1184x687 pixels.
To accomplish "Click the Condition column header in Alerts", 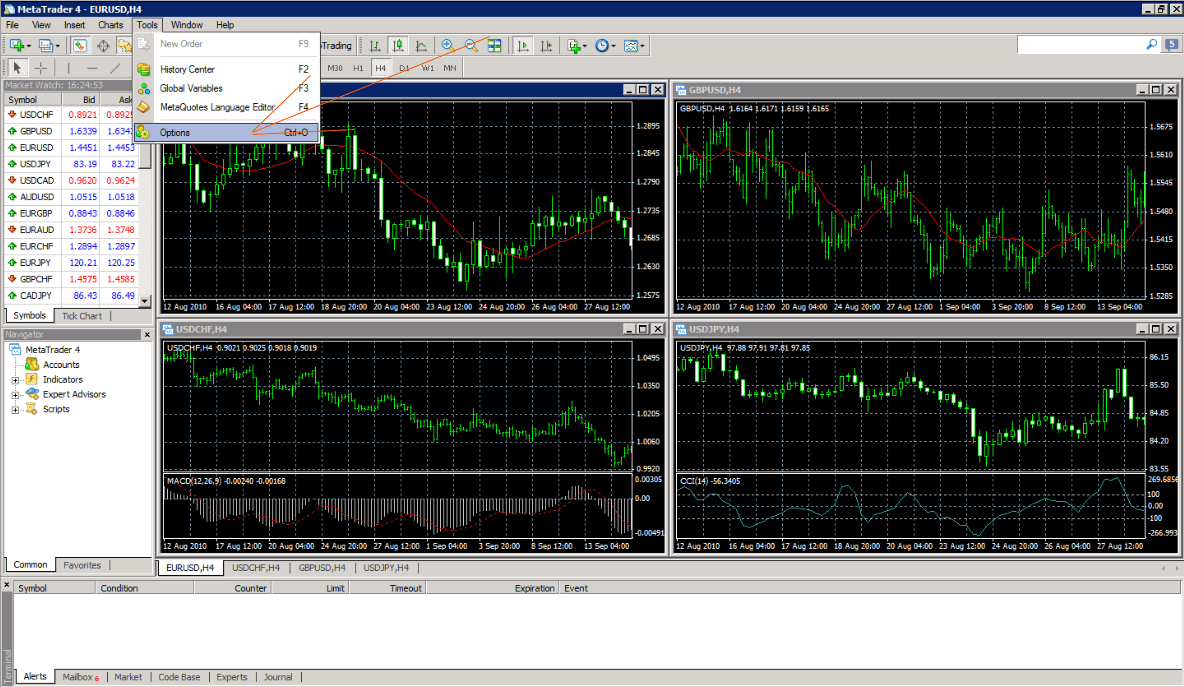I will coord(145,588).
